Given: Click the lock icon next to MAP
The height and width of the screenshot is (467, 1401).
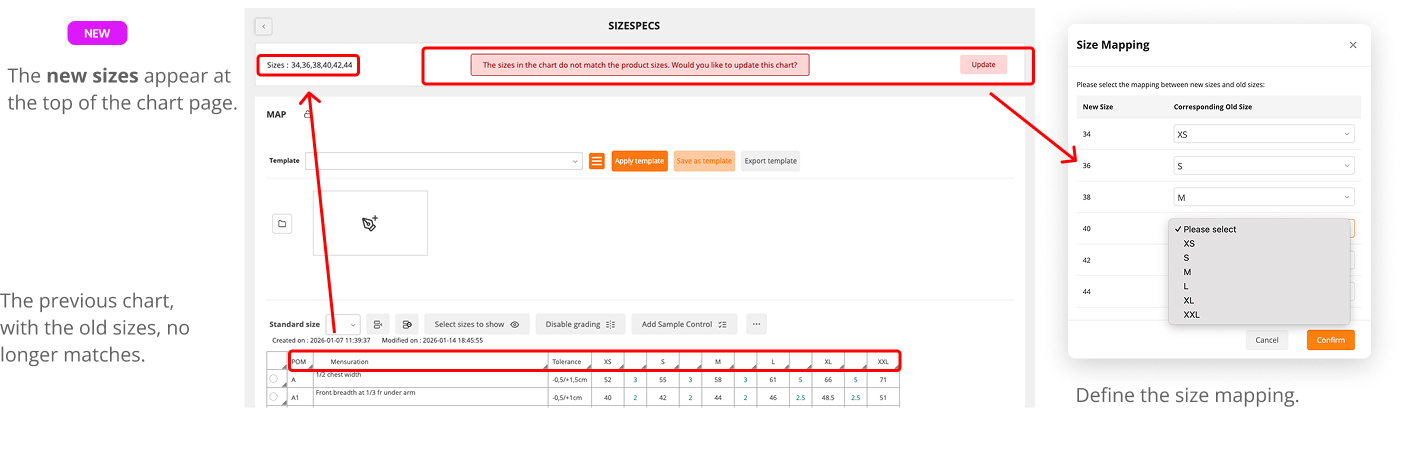Looking at the screenshot, I should [307, 115].
